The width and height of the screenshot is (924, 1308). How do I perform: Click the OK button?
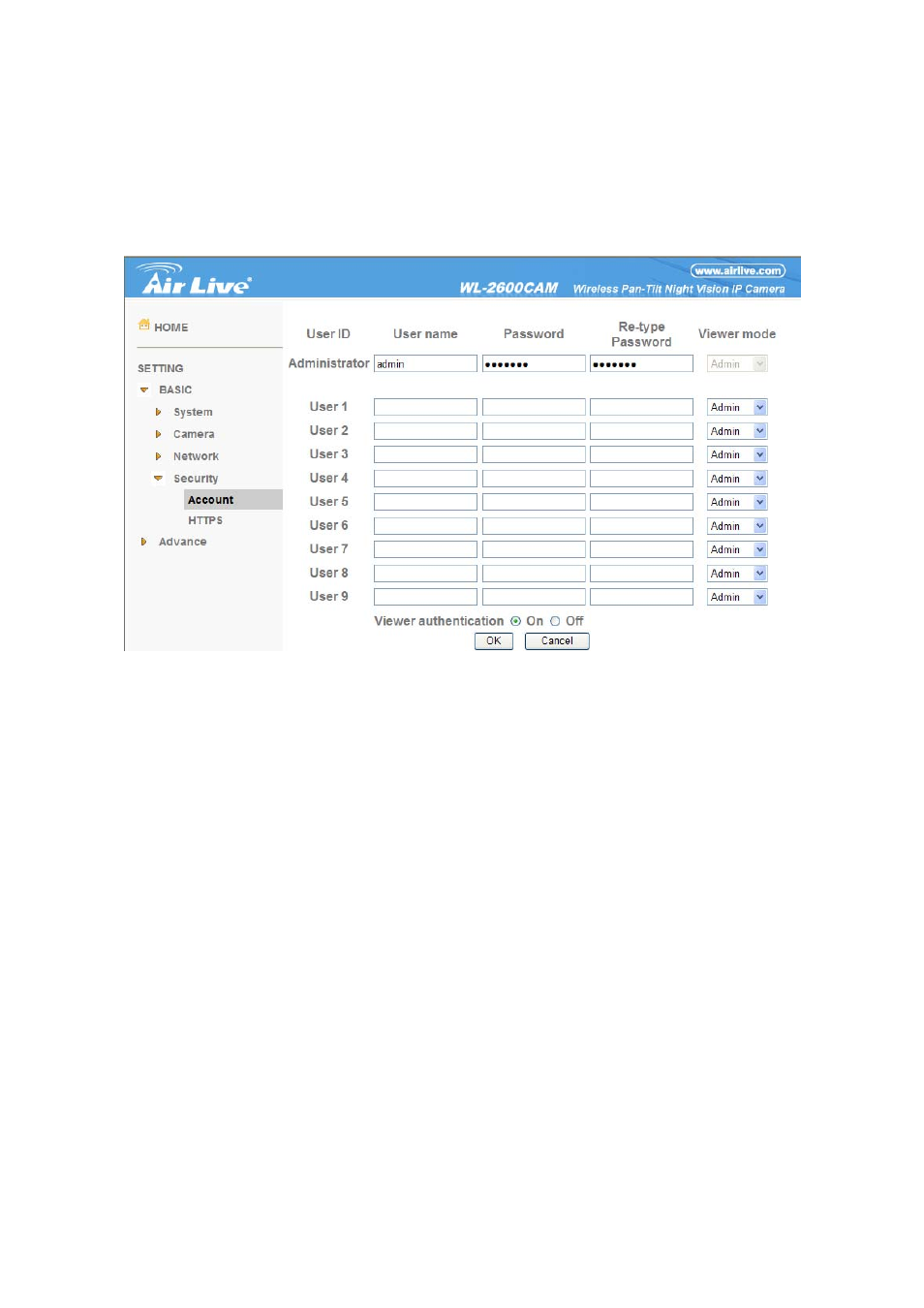coord(493,641)
